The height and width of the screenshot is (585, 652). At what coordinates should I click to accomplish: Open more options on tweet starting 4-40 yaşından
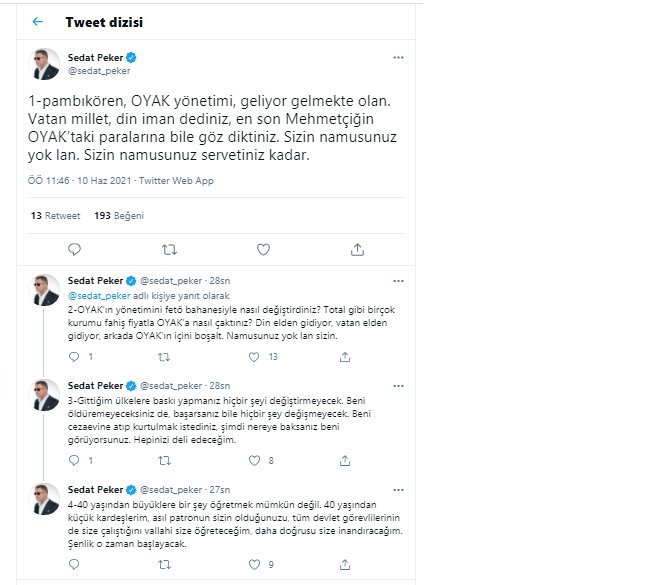point(398,490)
